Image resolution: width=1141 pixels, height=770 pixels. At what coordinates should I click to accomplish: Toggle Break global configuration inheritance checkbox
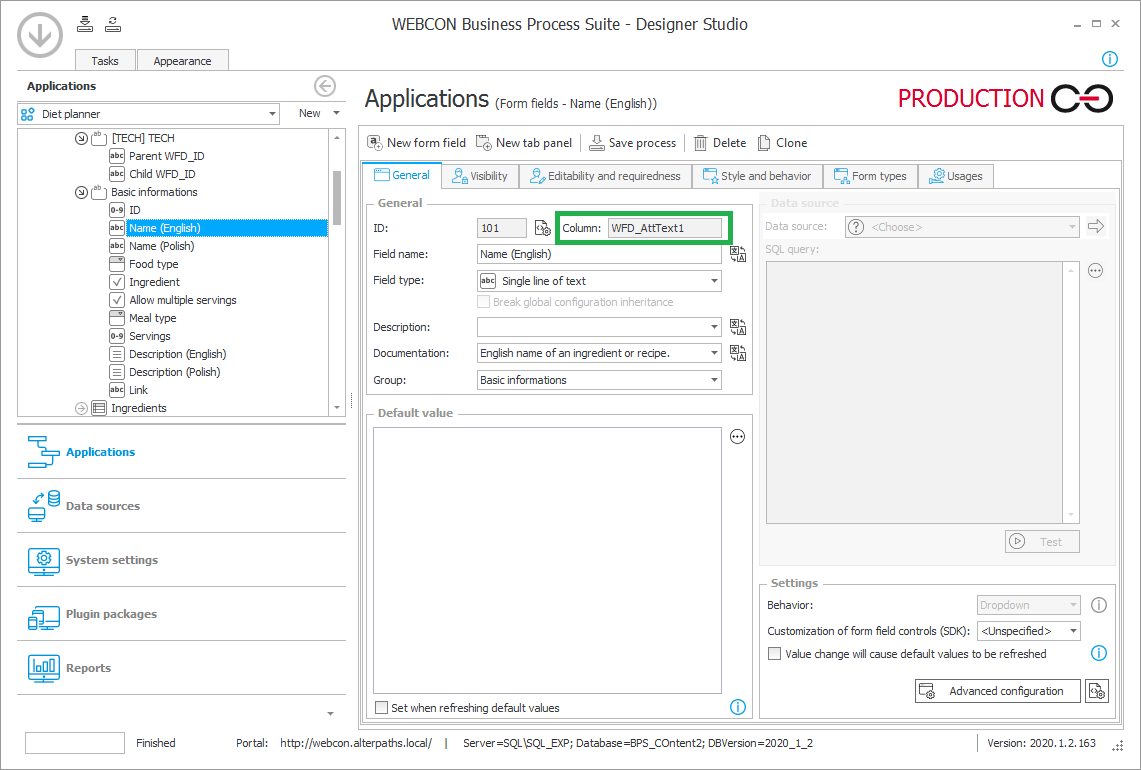483,302
